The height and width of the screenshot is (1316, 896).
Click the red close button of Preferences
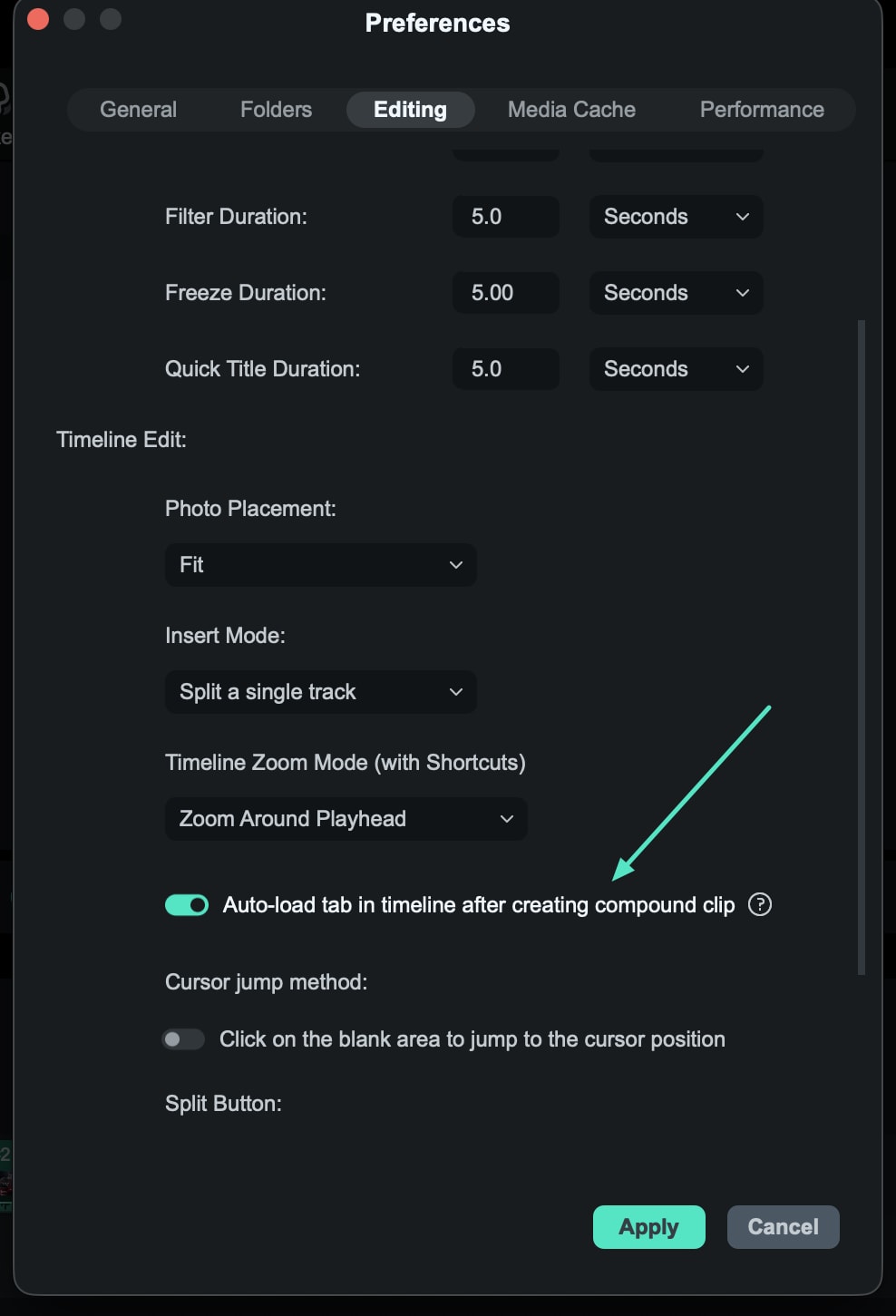point(37,18)
